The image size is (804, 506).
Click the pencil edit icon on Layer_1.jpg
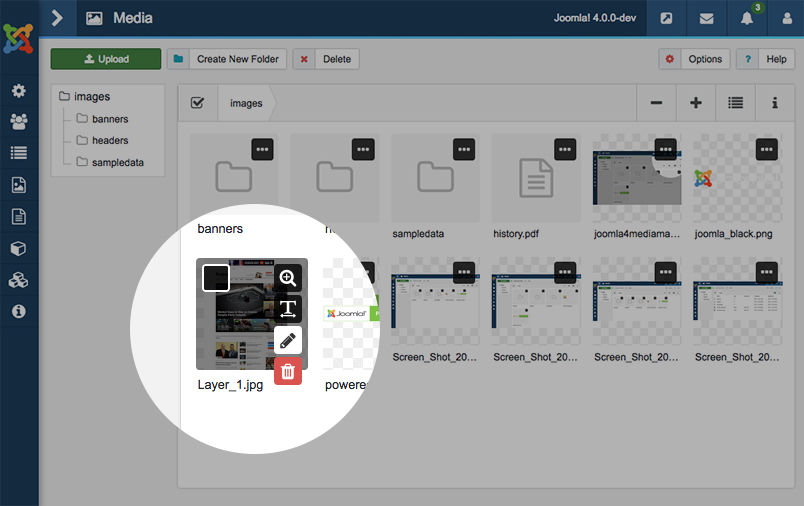coord(288,340)
